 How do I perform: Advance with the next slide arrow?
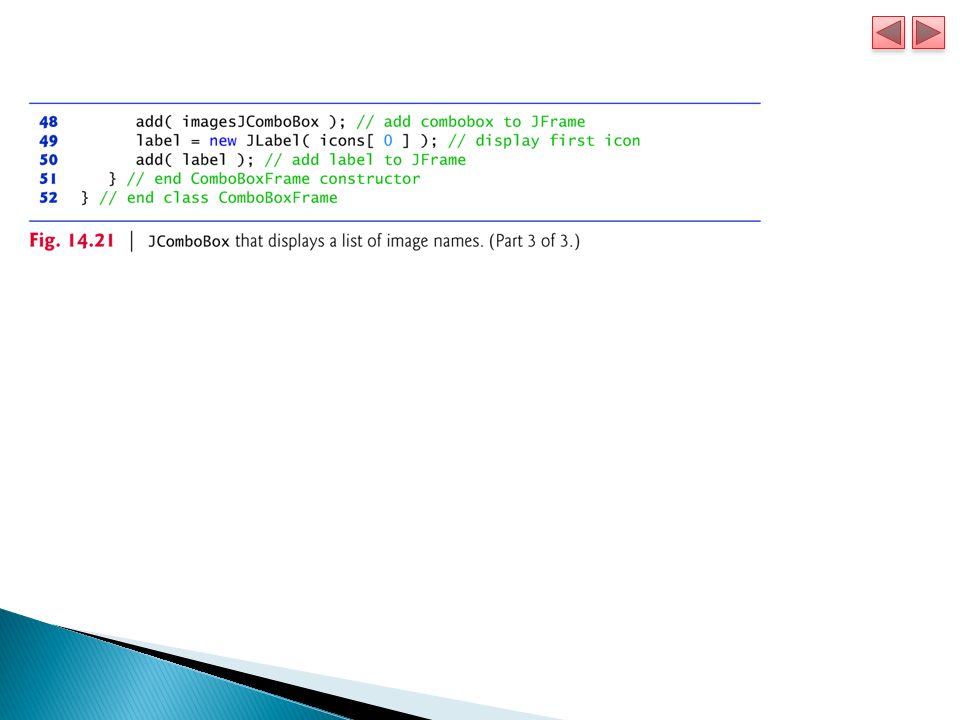click(928, 32)
